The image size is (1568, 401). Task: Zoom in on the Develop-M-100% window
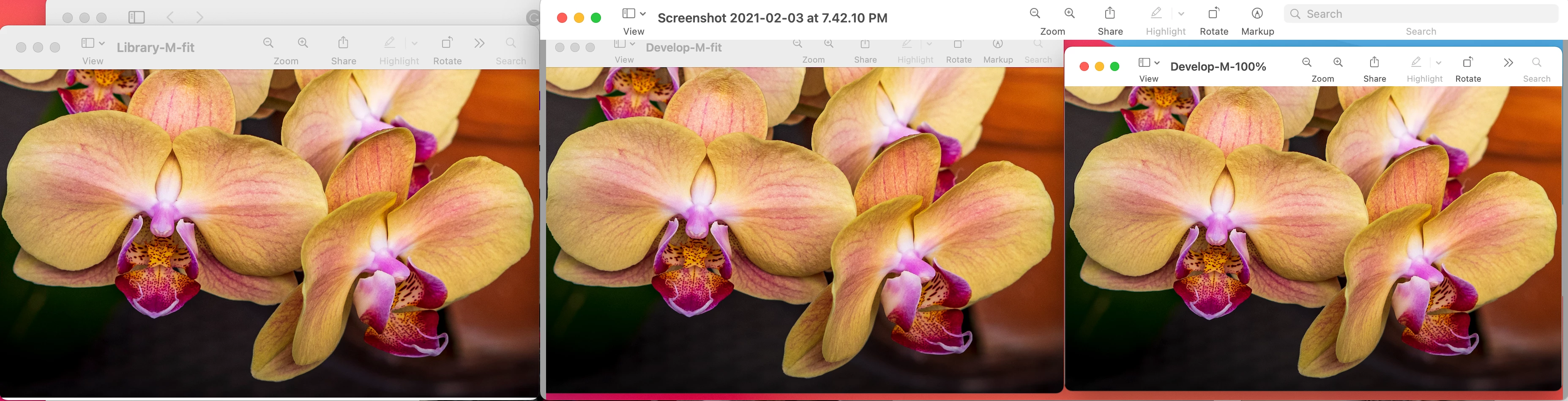[1338, 62]
